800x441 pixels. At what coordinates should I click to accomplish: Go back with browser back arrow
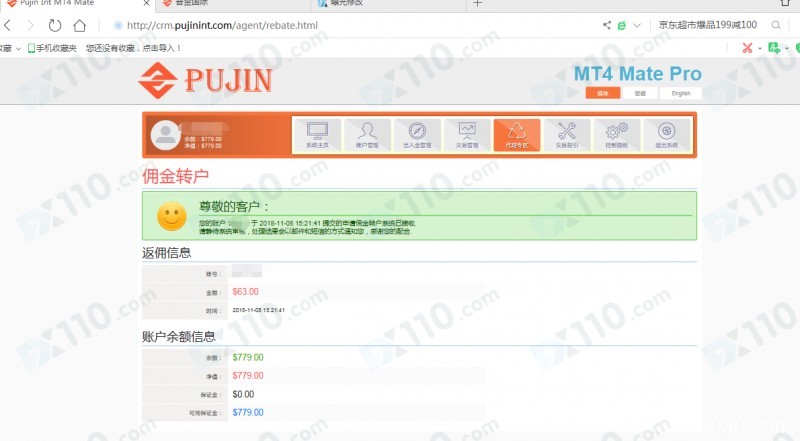tap(8, 25)
